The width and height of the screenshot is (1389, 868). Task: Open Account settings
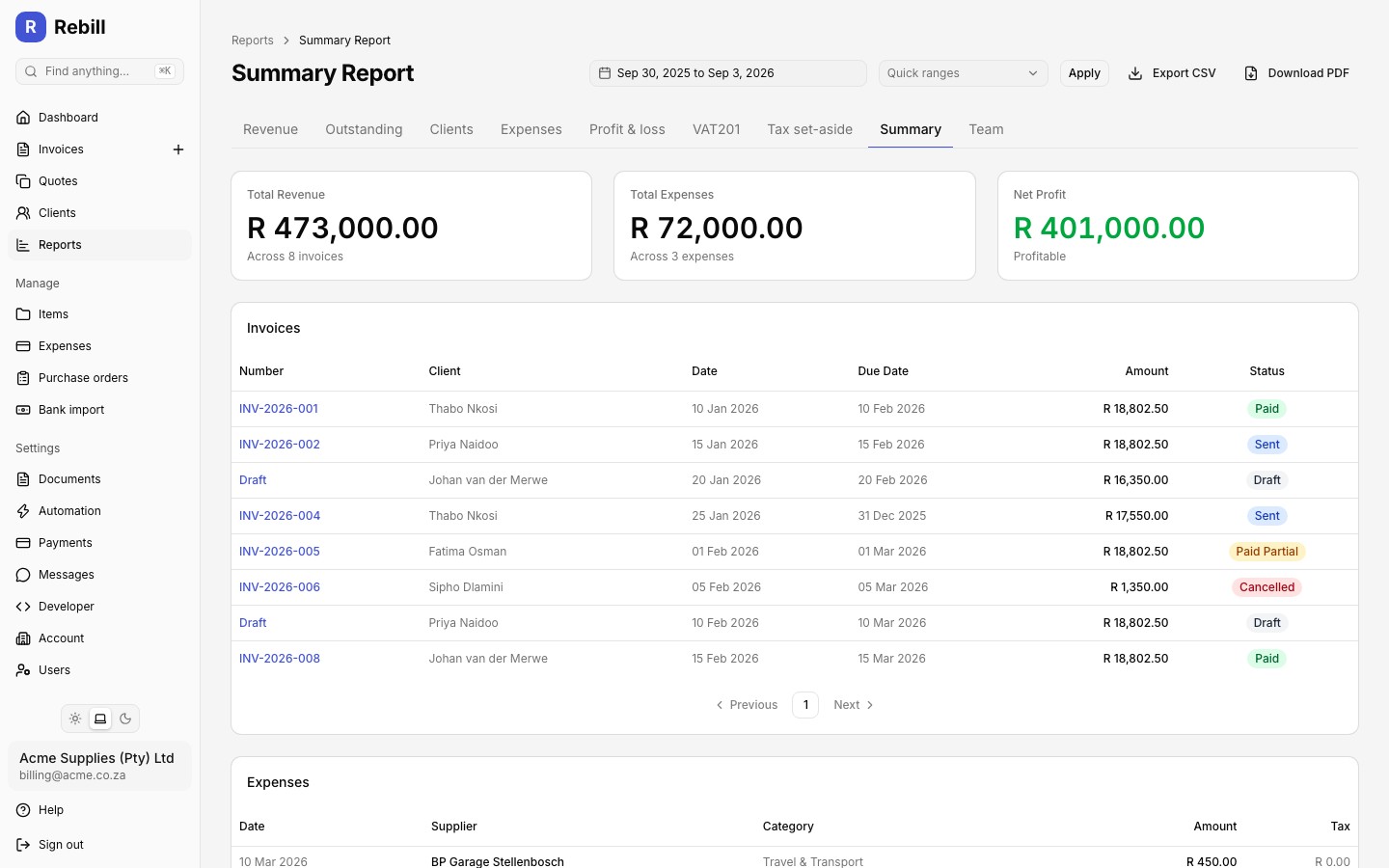click(99, 638)
